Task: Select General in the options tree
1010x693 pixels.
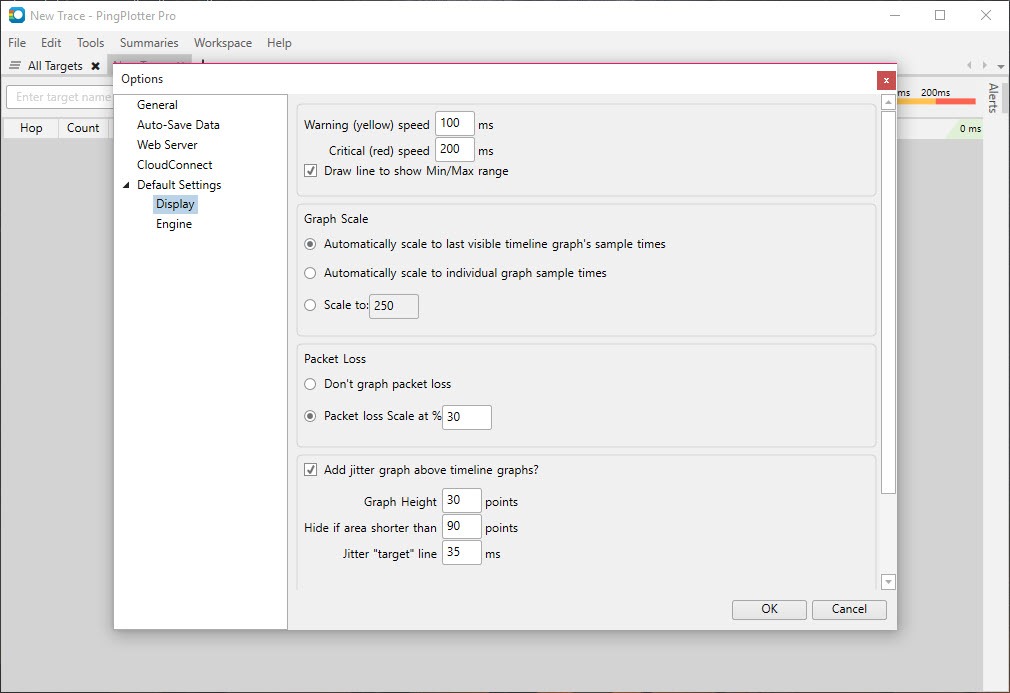Action: (x=157, y=105)
